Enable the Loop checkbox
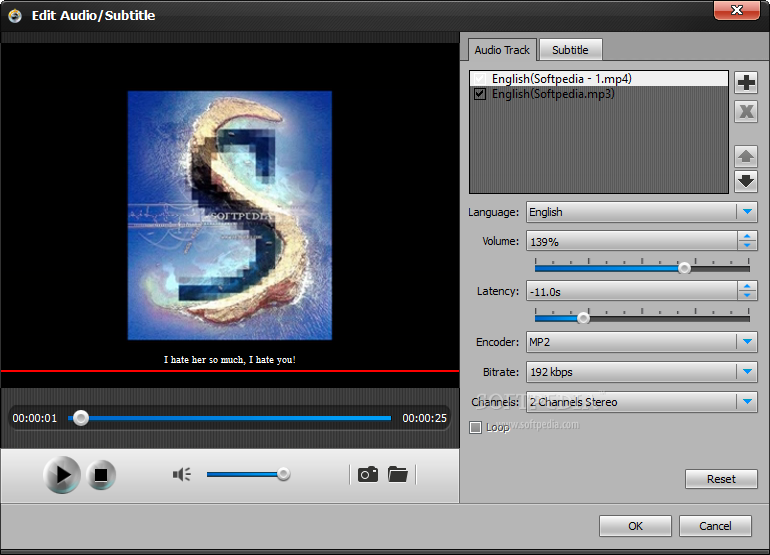This screenshot has height=555, width=770. click(475, 427)
